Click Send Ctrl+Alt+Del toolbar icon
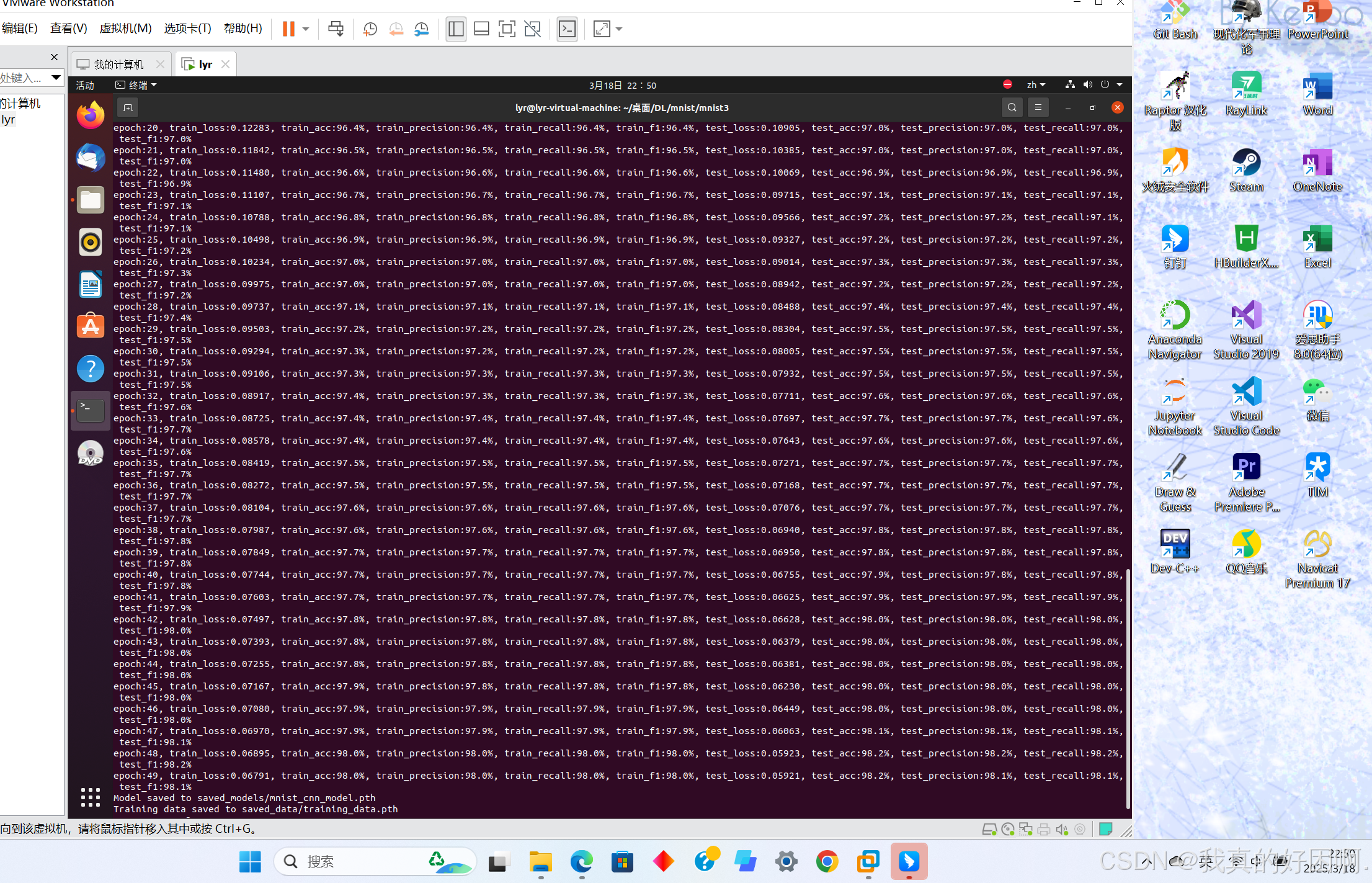This screenshot has height=883, width=1372. 336,29
